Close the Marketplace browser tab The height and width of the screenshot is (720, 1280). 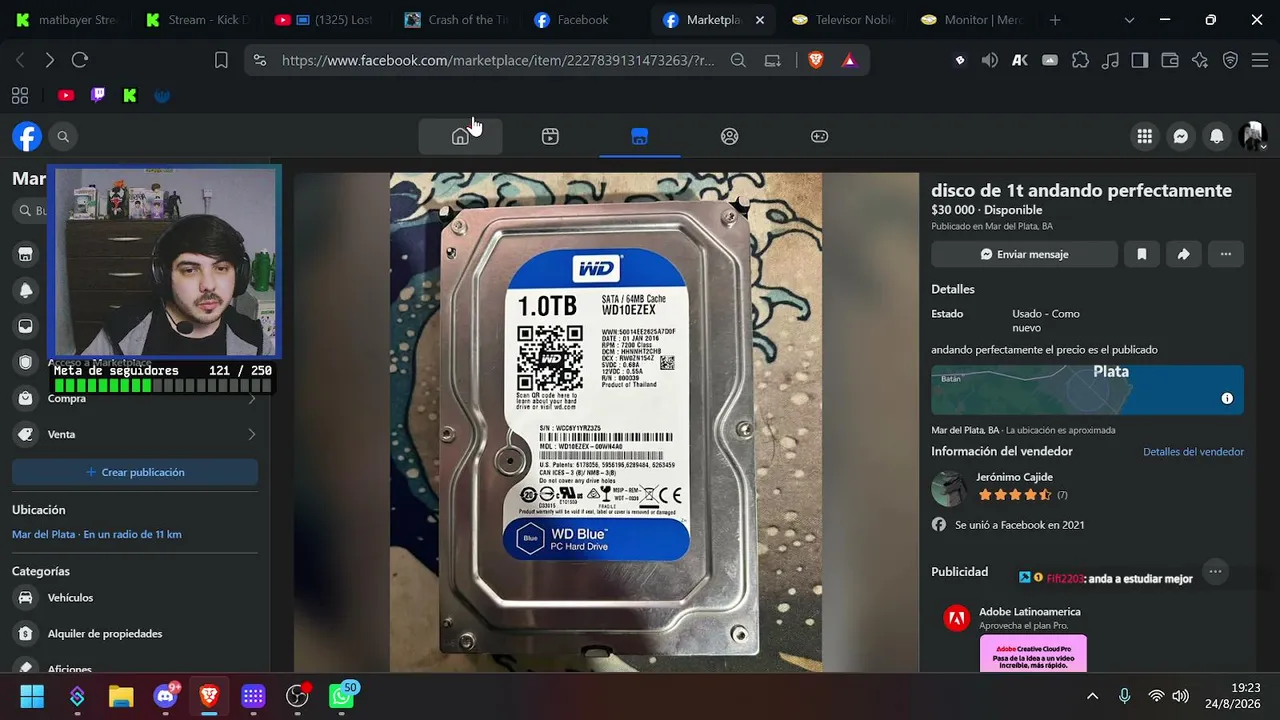[x=759, y=20]
